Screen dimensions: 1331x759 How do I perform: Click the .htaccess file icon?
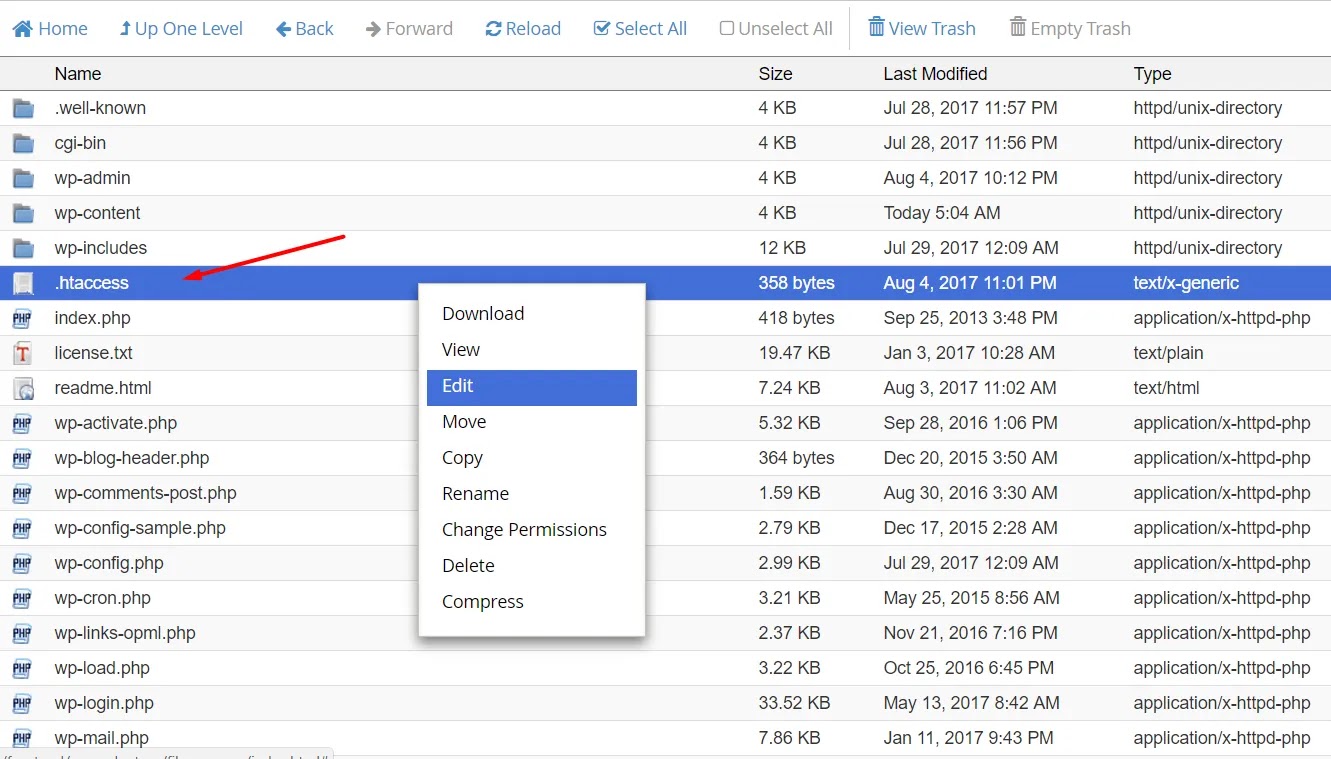[23, 283]
